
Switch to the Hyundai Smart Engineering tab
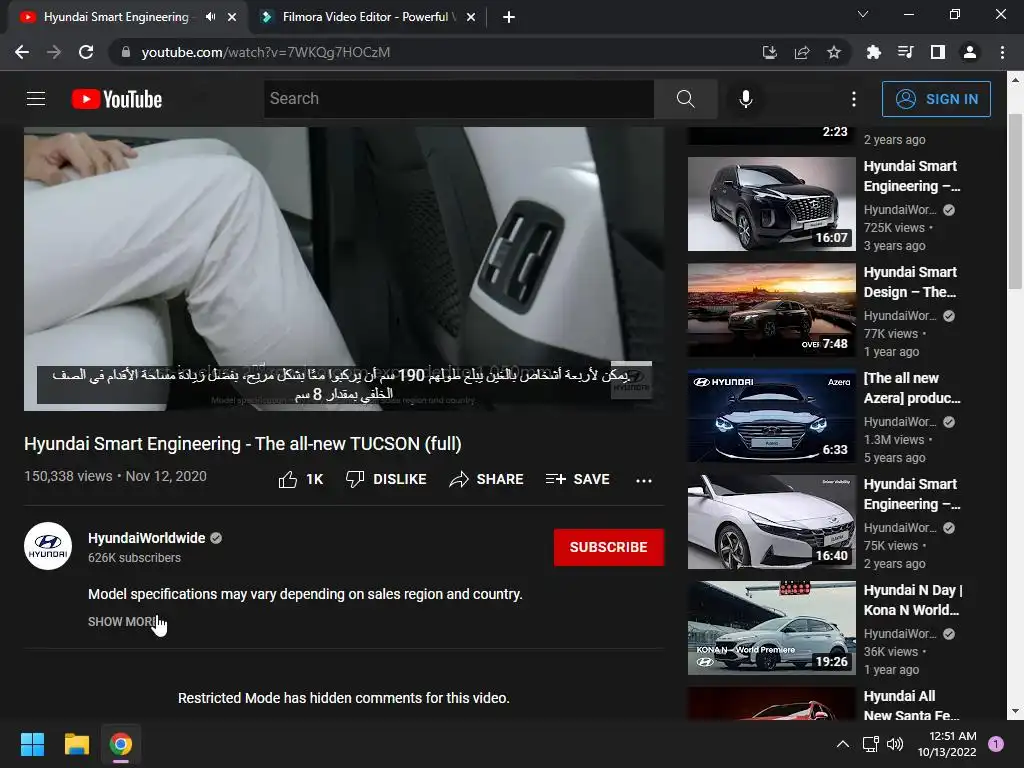(x=116, y=17)
